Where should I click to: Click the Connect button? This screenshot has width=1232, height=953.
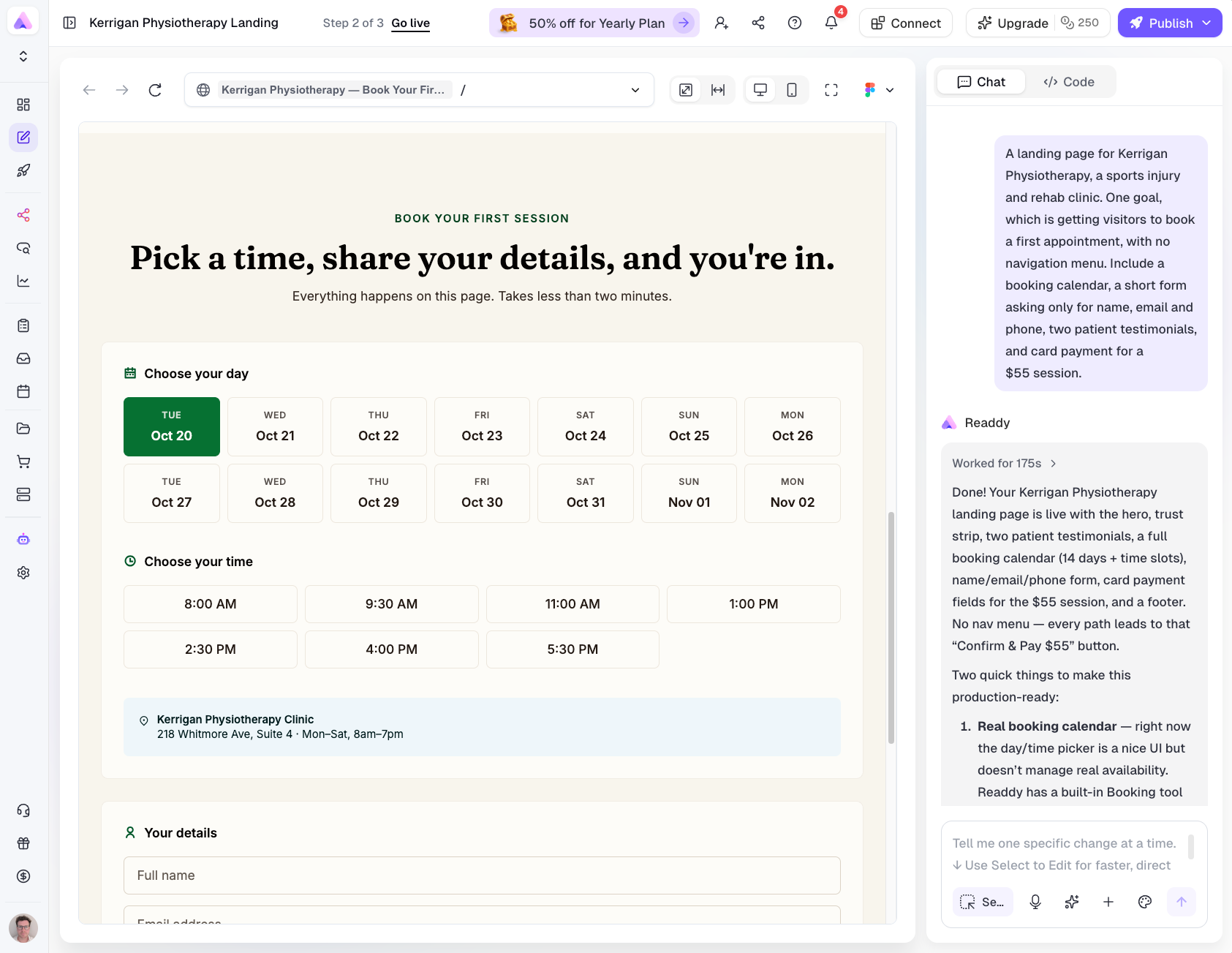point(905,23)
